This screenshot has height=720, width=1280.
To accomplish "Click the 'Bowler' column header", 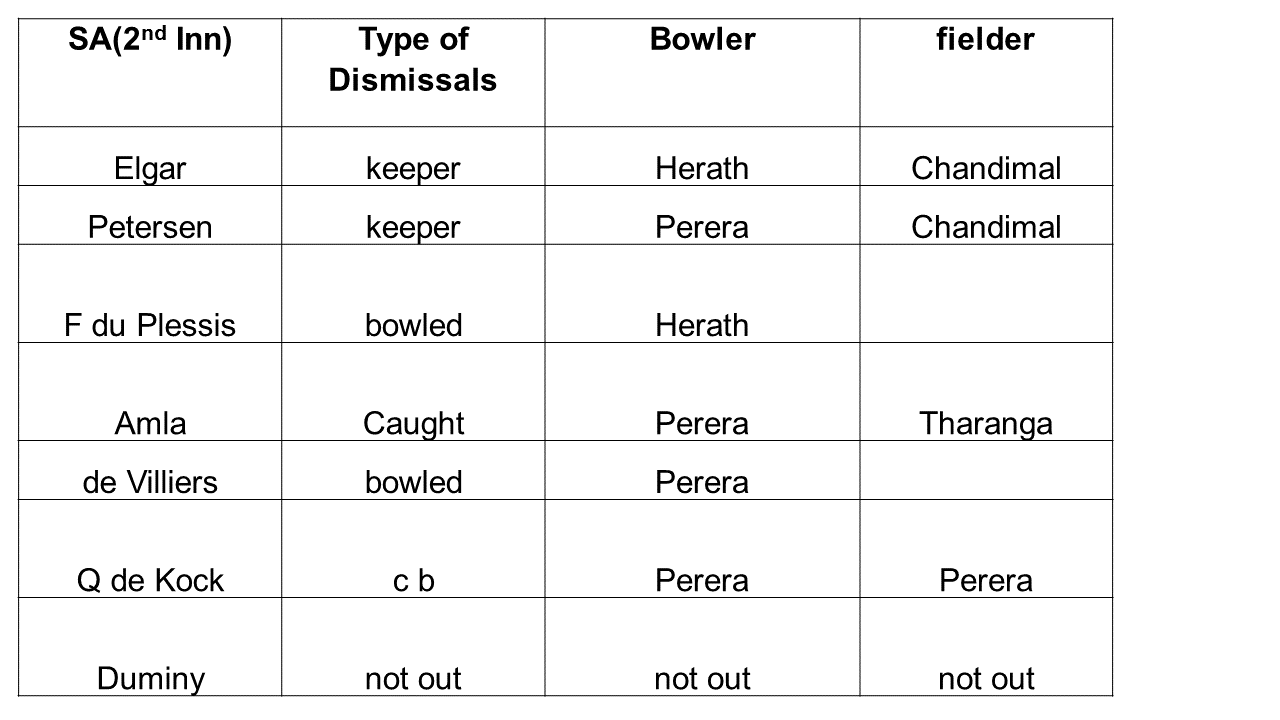I will [702, 40].
